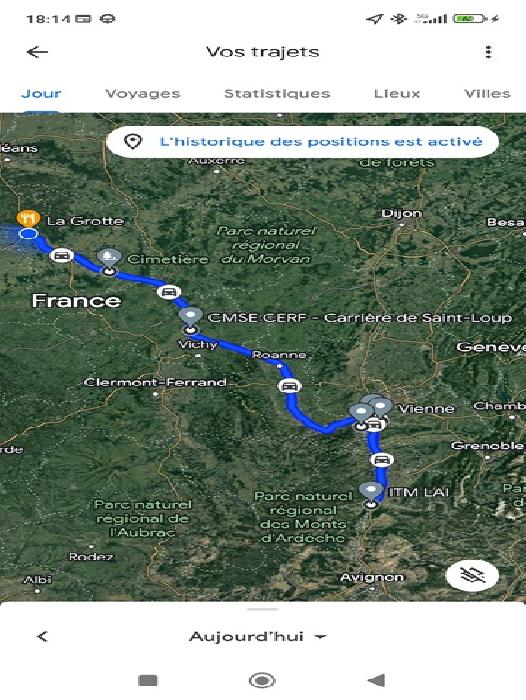
Task: Tap the La Grotte restaurant pin
Action: coord(28,218)
